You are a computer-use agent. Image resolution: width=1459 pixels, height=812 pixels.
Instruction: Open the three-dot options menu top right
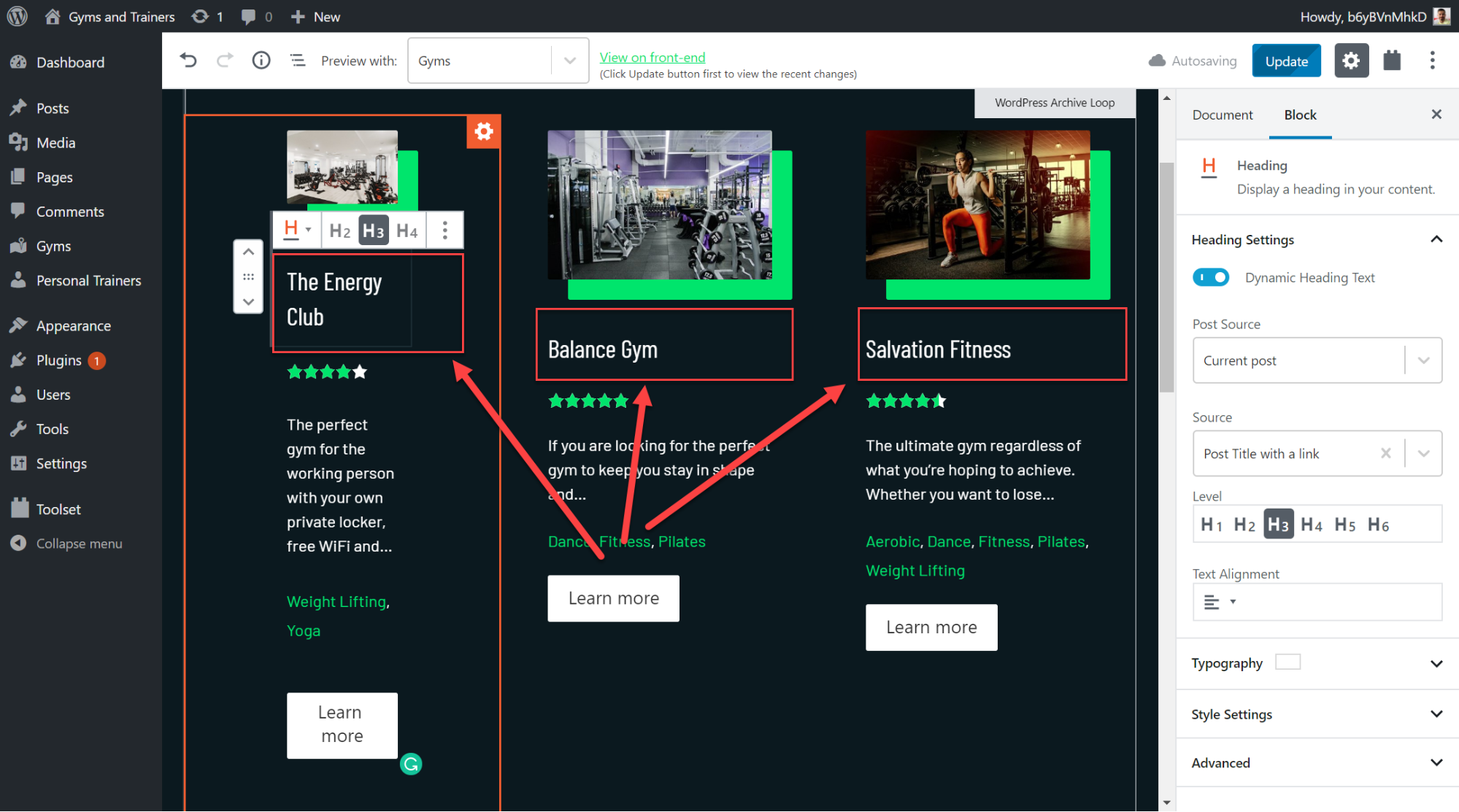coord(1432,60)
